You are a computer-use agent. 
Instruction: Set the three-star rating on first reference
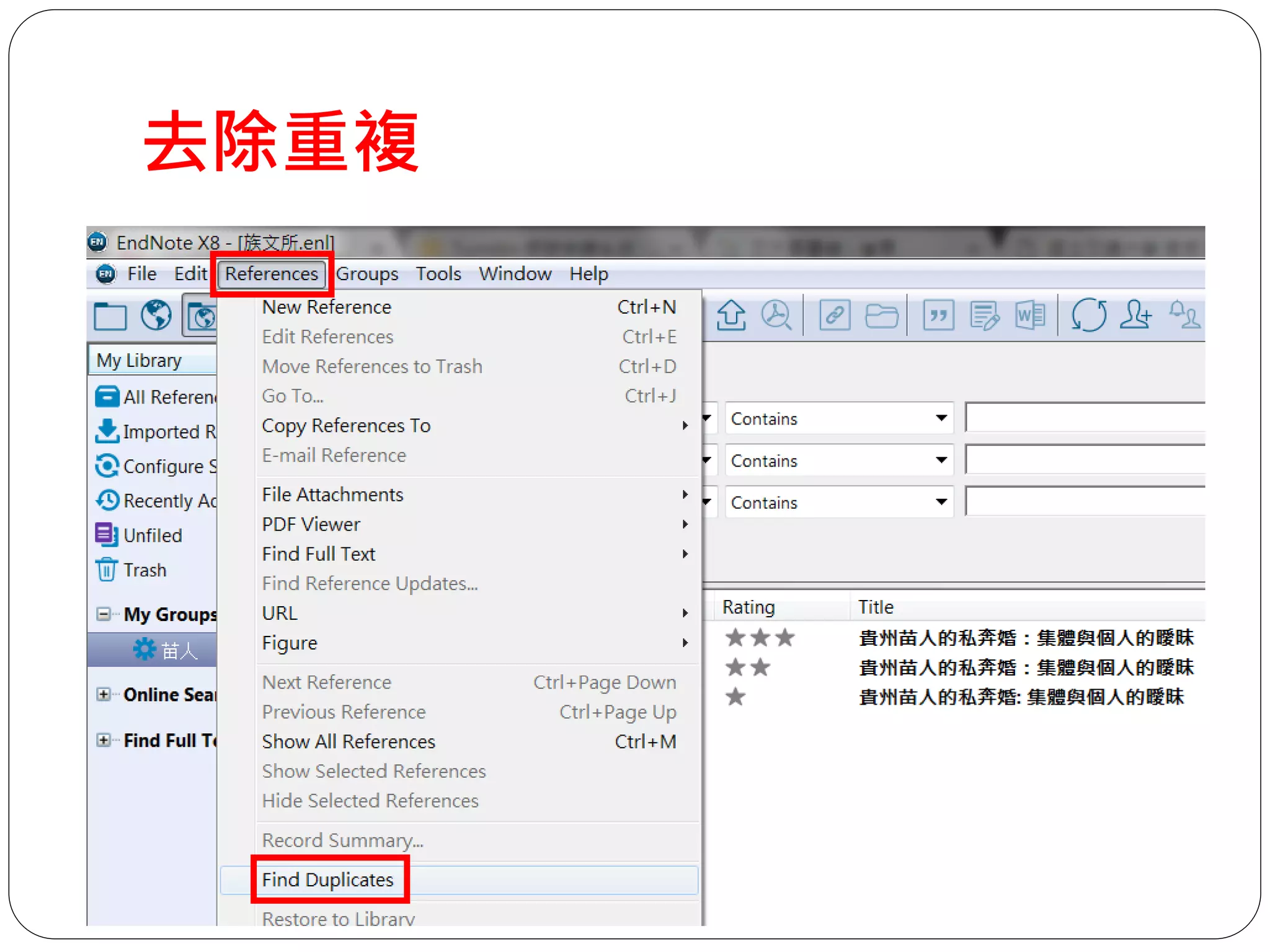784,638
